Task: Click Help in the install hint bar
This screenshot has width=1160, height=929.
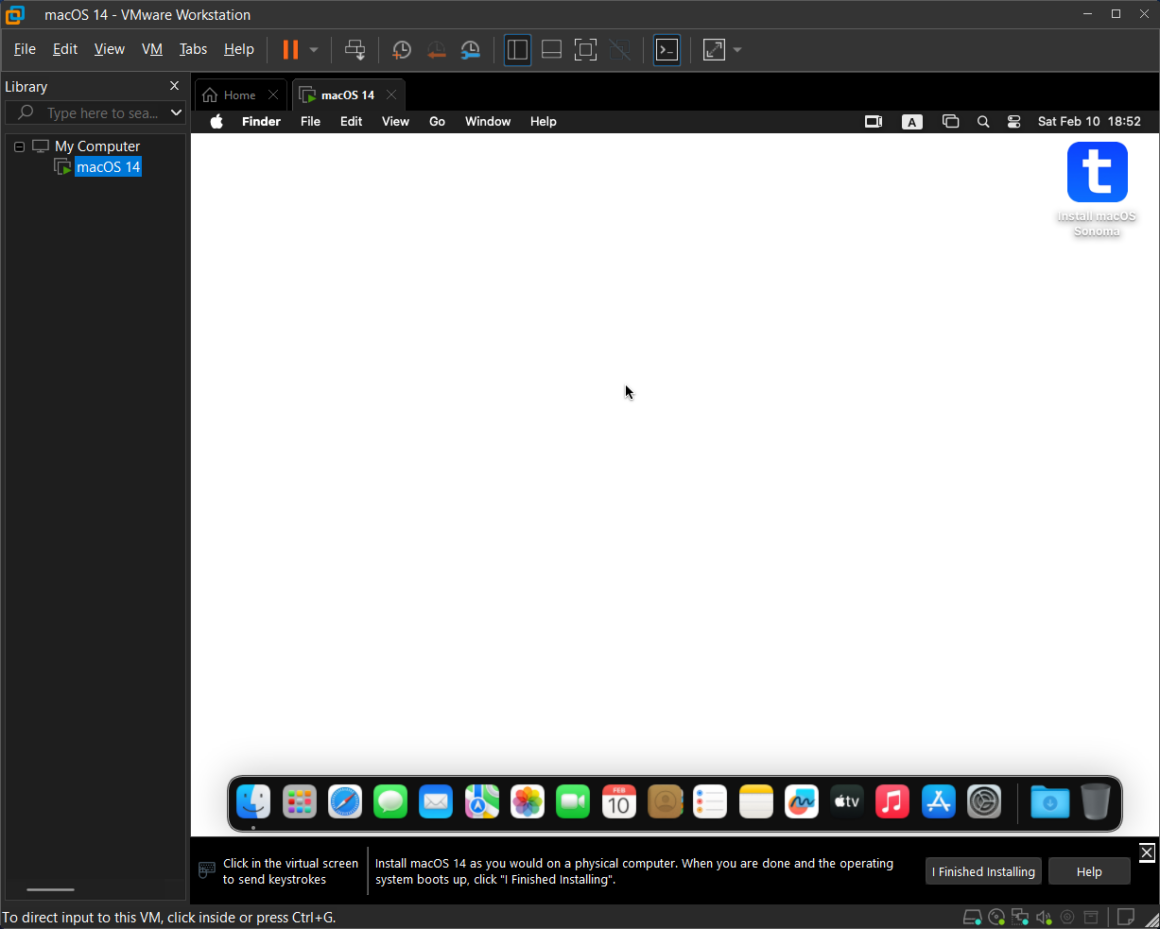Action: coord(1089,871)
